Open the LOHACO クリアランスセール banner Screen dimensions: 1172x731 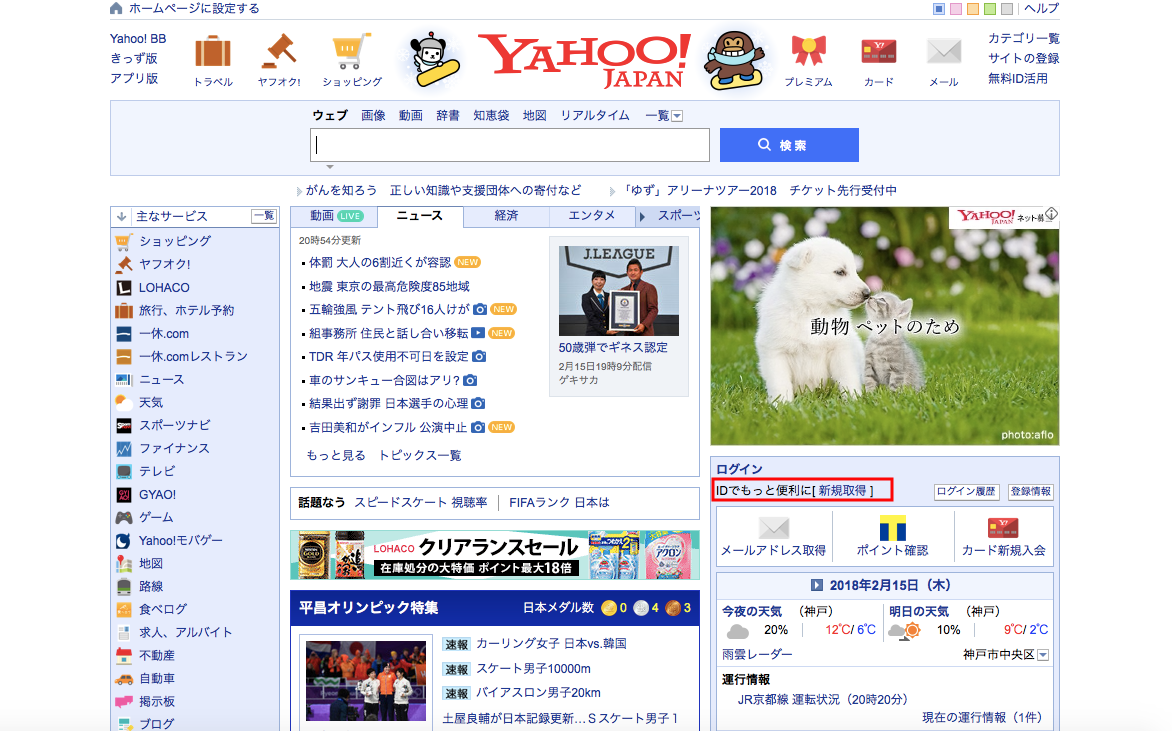495,555
